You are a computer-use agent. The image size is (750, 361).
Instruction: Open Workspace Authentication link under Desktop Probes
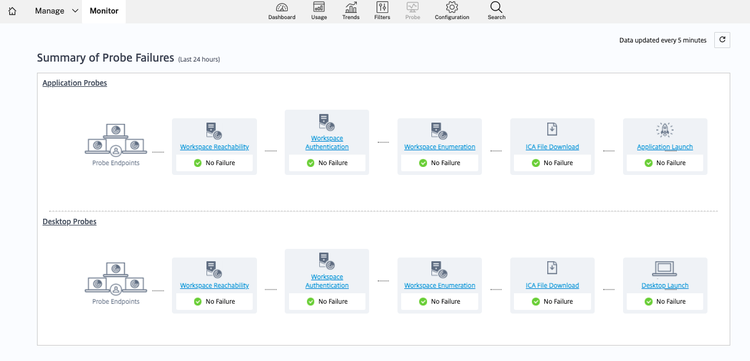pyautogui.click(x=327, y=281)
